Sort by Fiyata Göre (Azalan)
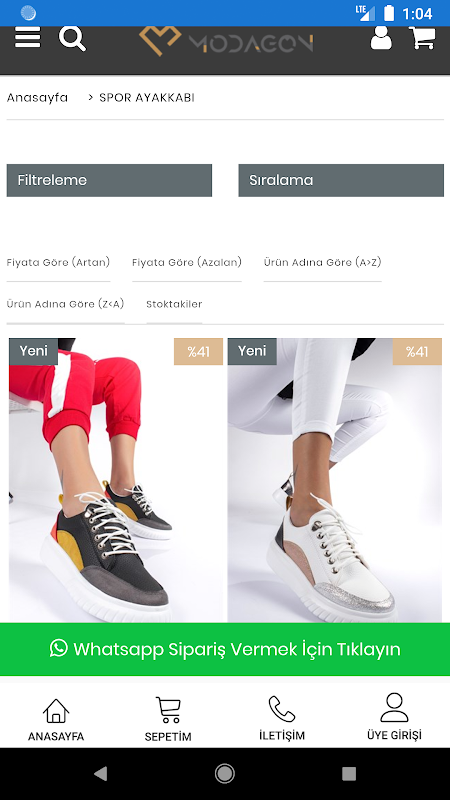 (x=187, y=263)
